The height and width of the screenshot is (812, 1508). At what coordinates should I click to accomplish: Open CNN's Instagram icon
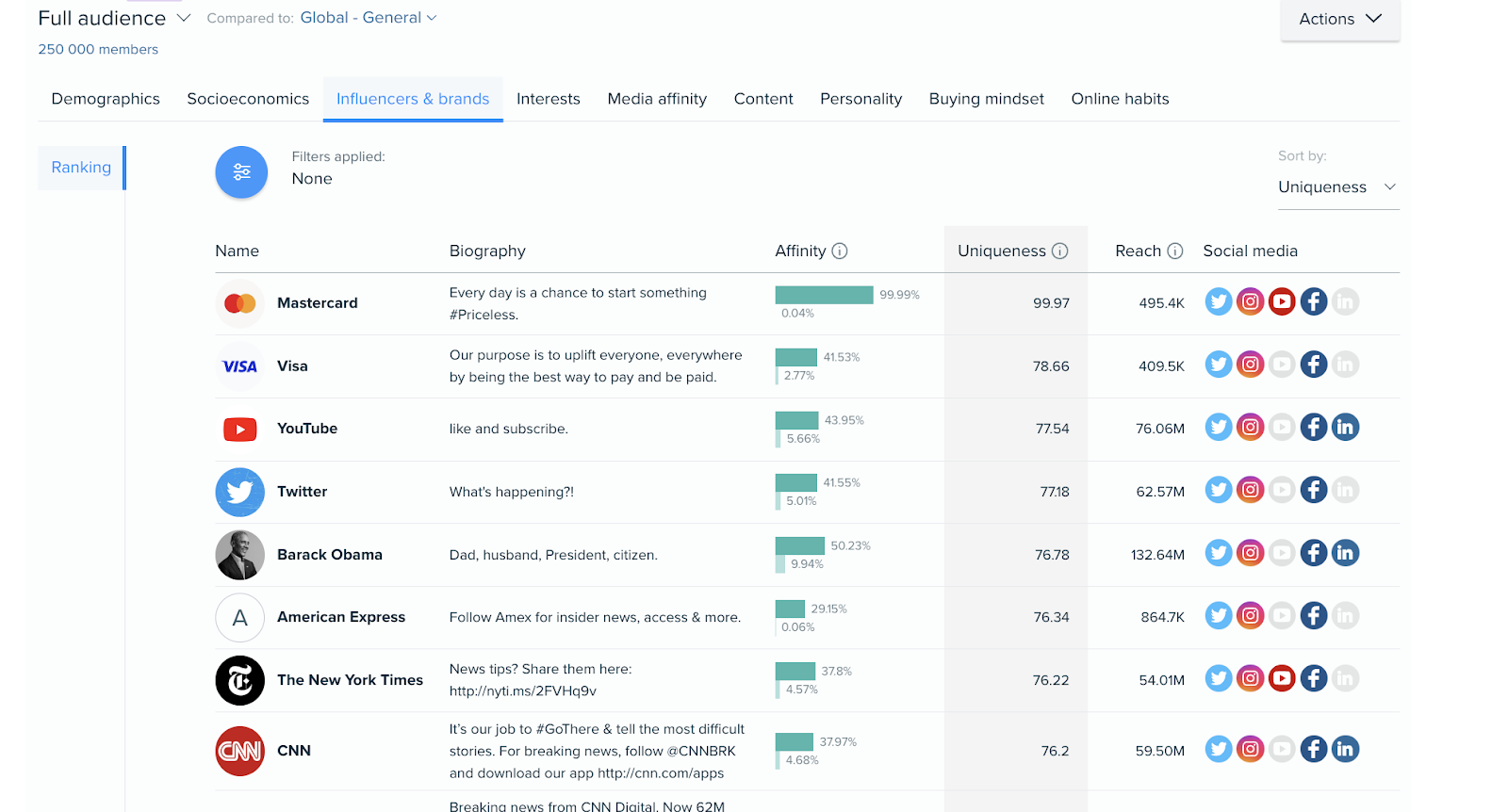coord(1250,750)
